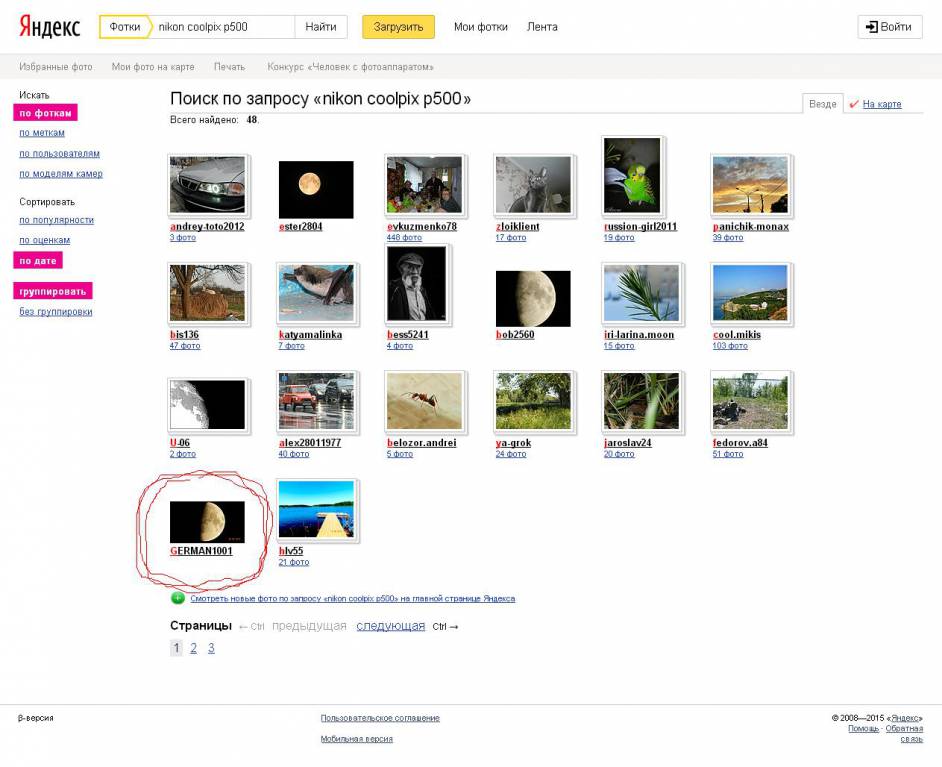The image size is (942, 767).
Task: Select search filter по меткам
Action: tap(42, 133)
